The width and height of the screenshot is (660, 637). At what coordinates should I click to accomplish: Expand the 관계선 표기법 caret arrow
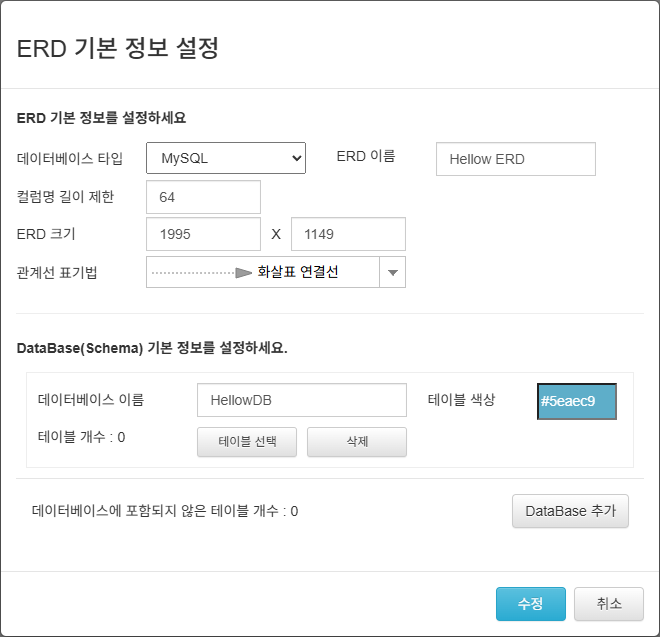(393, 272)
